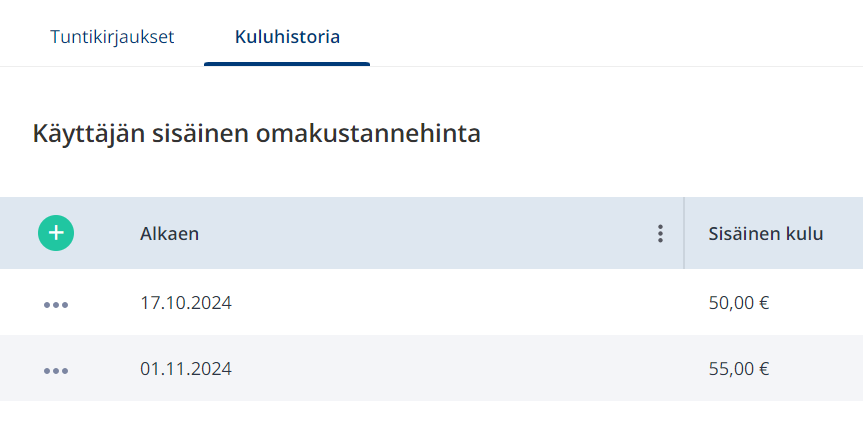Screen dimensions: 863x423
Task: Switch to the Tuntikirjaukset tab
Action: 112,37
